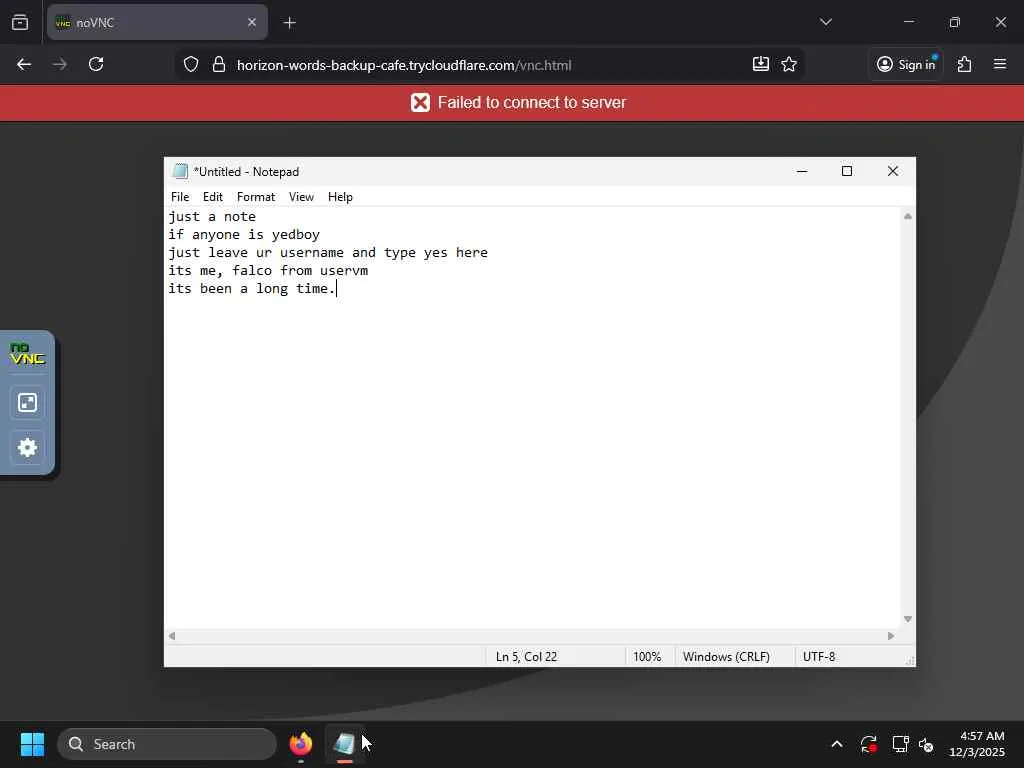The image size is (1024, 768).
Task: Click the Notepad title bar icon
Action: (180, 171)
